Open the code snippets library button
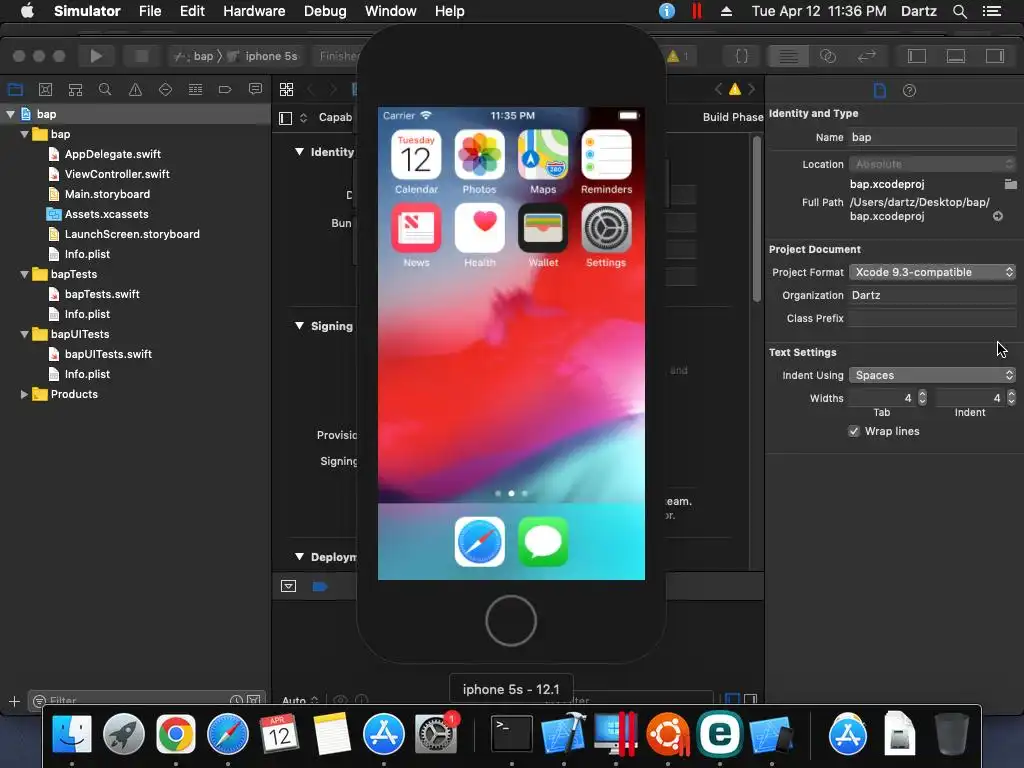 [742, 56]
